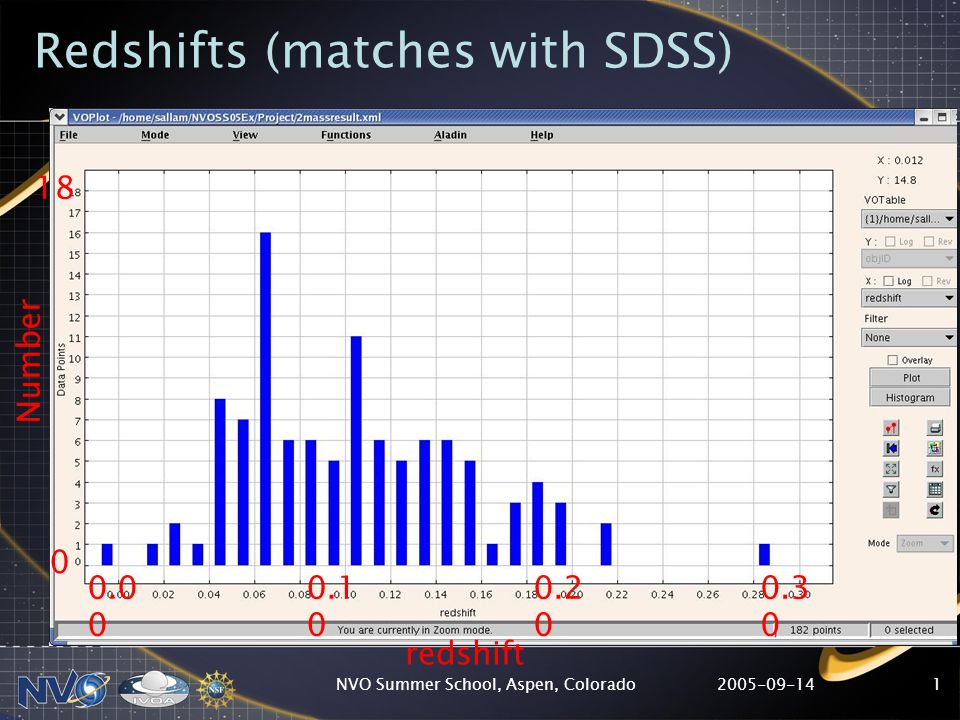Click 'NVO Summer School, Aspen, Colorado' footer text
Viewport: 960px width, 720px height.
(486, 684)
